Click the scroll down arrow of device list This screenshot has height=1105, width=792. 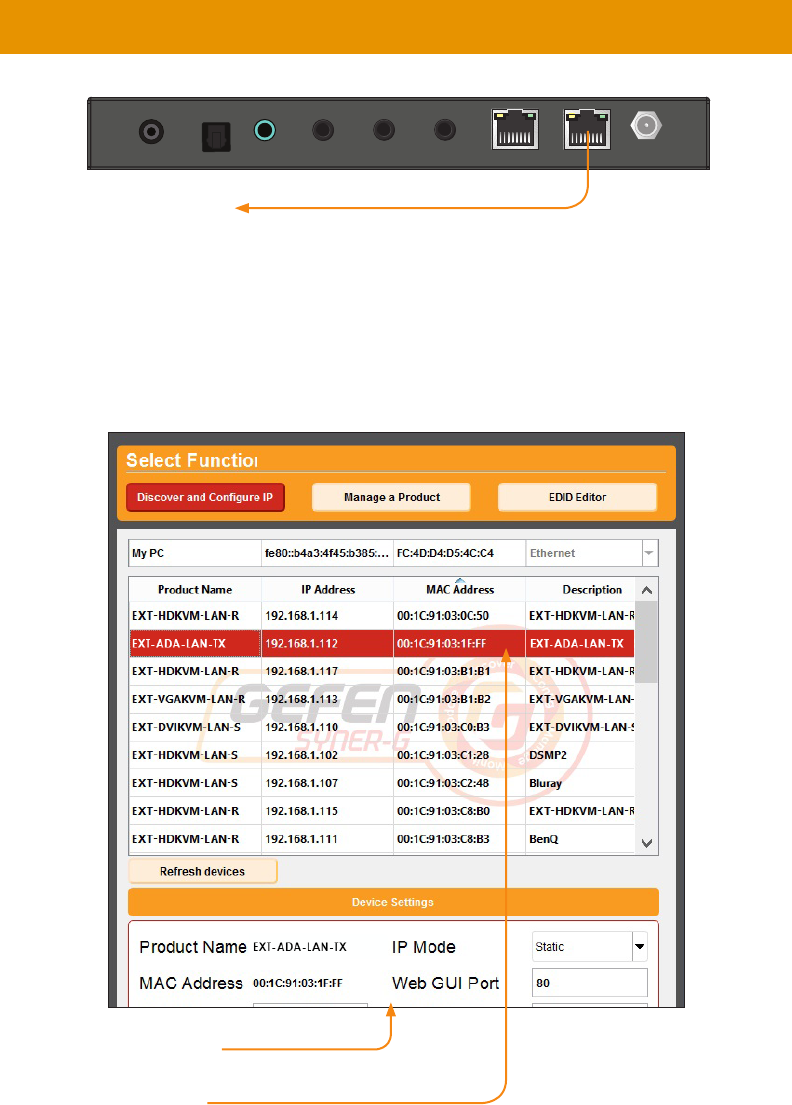[x=647, y=843]
